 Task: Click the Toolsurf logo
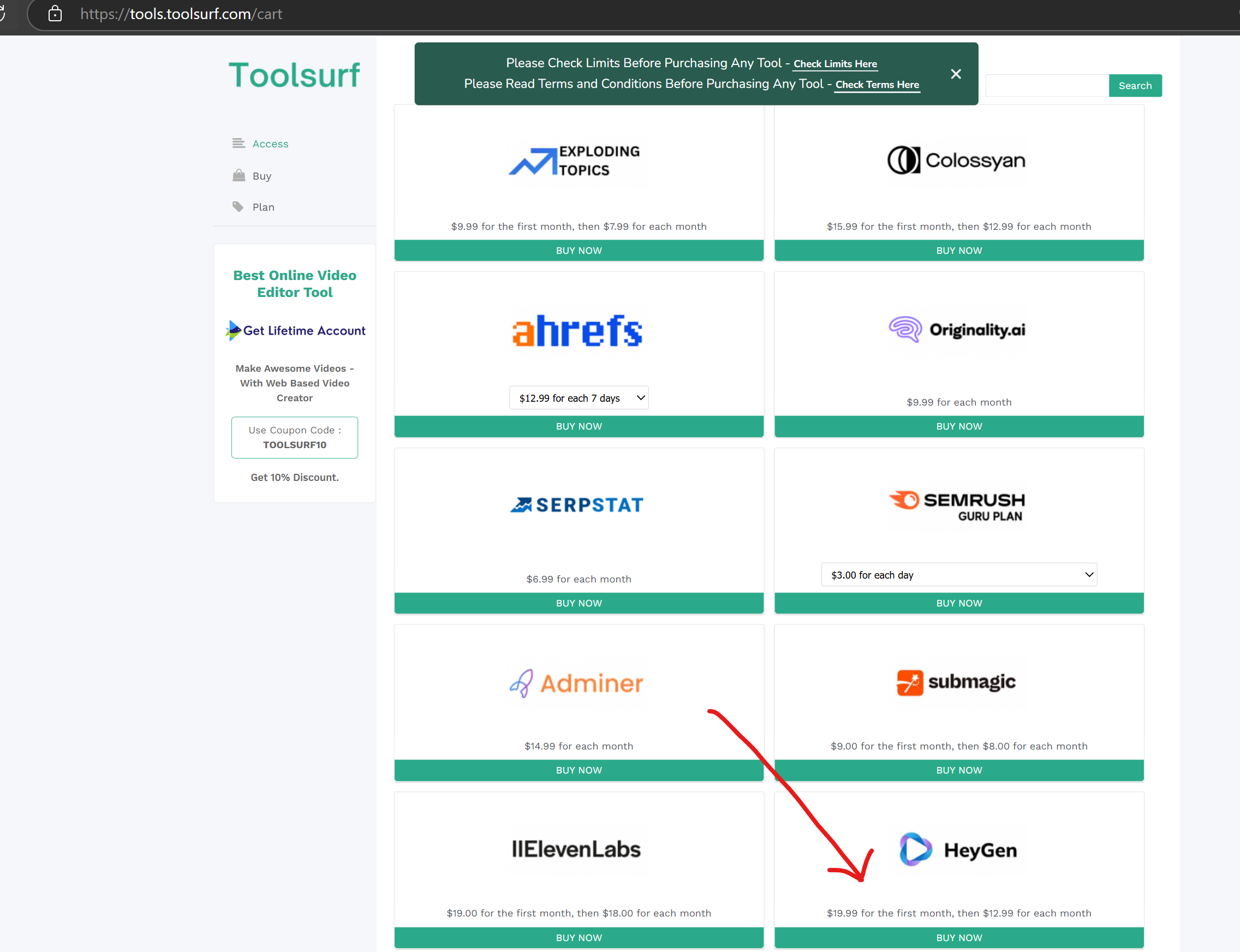click(x=294, y=75)
